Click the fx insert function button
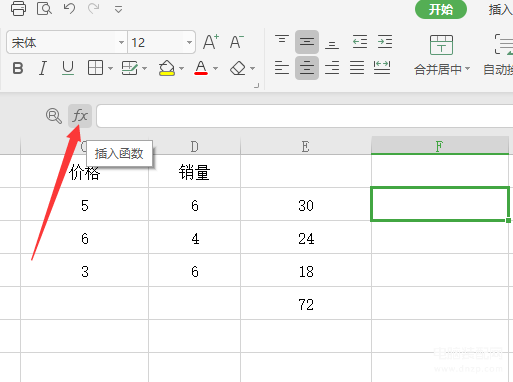 coord(80,116)
